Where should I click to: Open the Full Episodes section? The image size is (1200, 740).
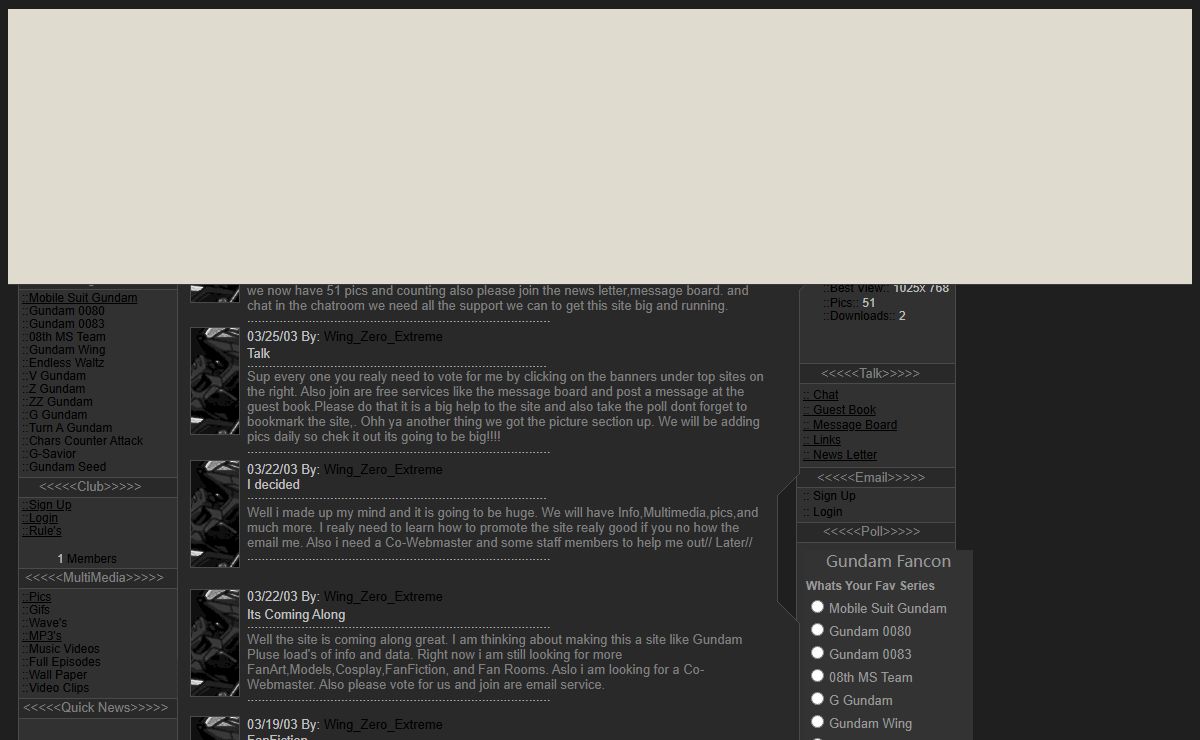(x=62, y=662)
